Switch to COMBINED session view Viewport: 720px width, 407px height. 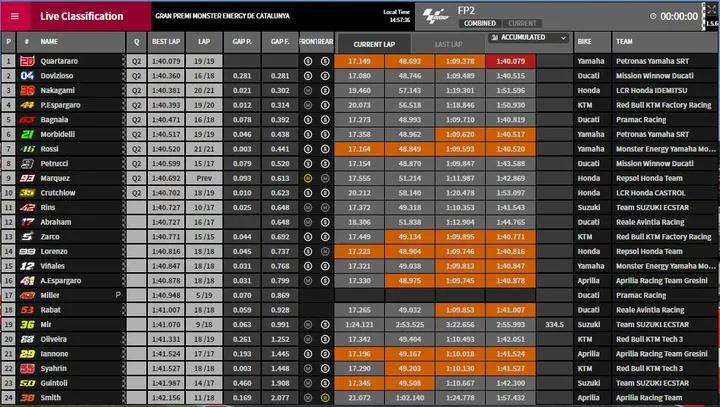pos(479,23)
